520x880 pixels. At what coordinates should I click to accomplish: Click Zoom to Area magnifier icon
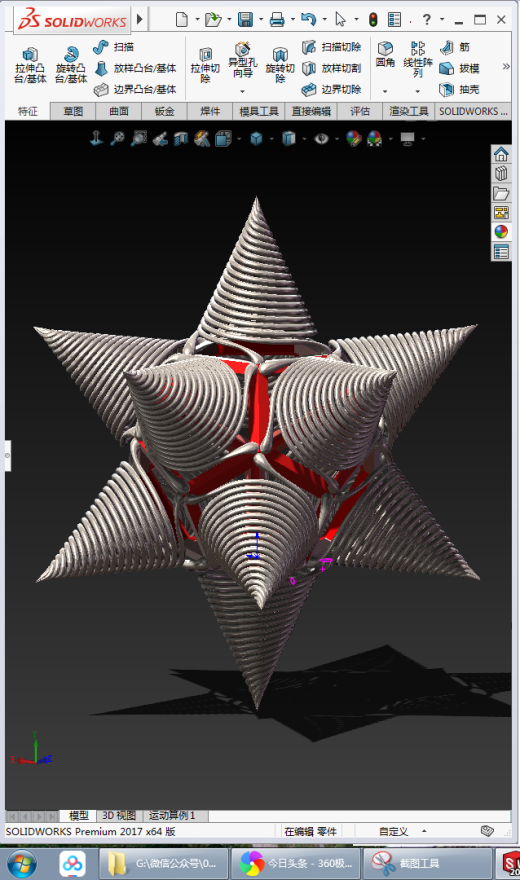139,138
